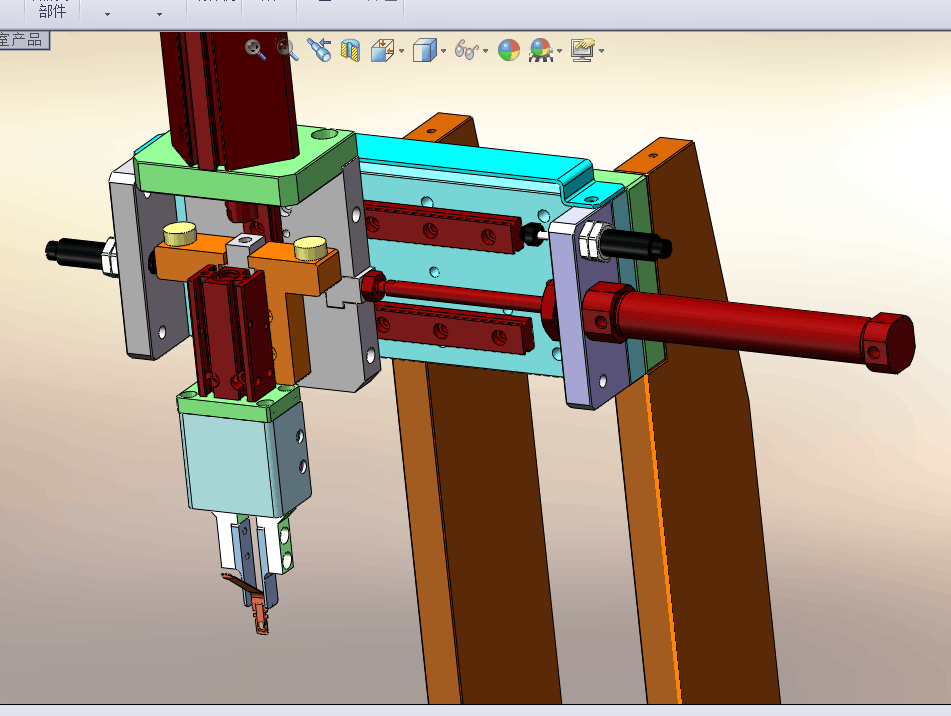Open the View Orientation cube icon
Screen dimensions: 951x716
[382, 50]
